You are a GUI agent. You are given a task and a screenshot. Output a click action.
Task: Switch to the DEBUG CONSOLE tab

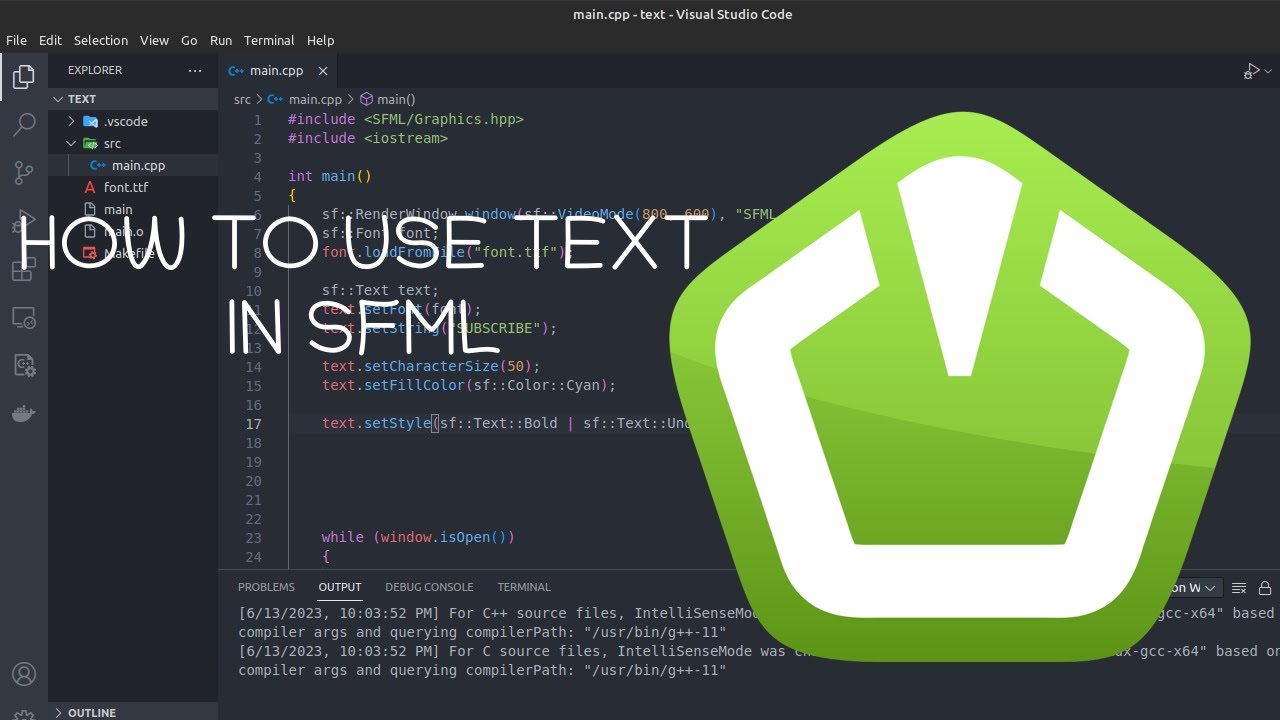(x=429, y=587)
